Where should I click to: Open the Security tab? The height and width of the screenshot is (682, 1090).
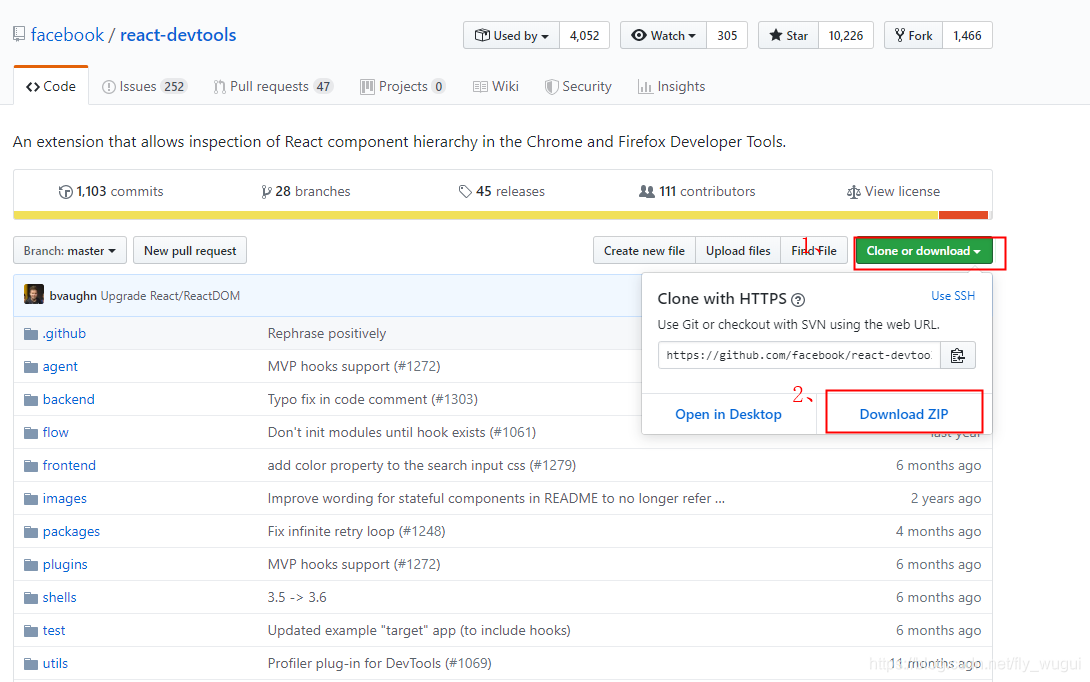[x=578, y=86]
